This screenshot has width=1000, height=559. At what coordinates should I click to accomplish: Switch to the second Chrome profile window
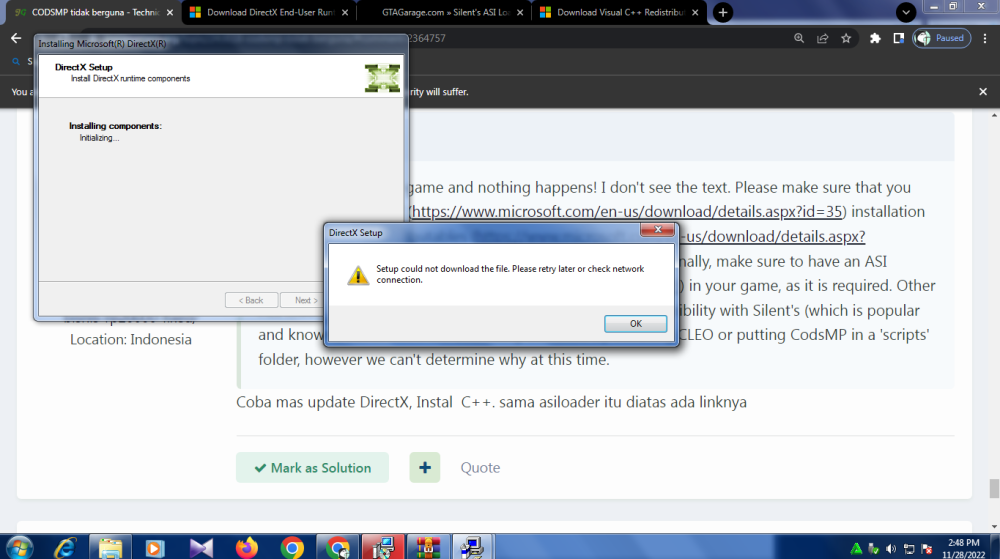337,548
